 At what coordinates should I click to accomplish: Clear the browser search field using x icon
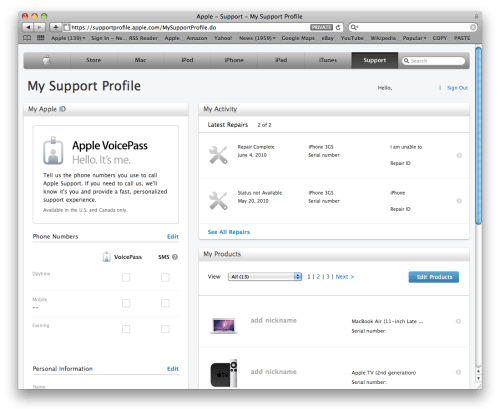pyautogui.click(x=473, y=27)
